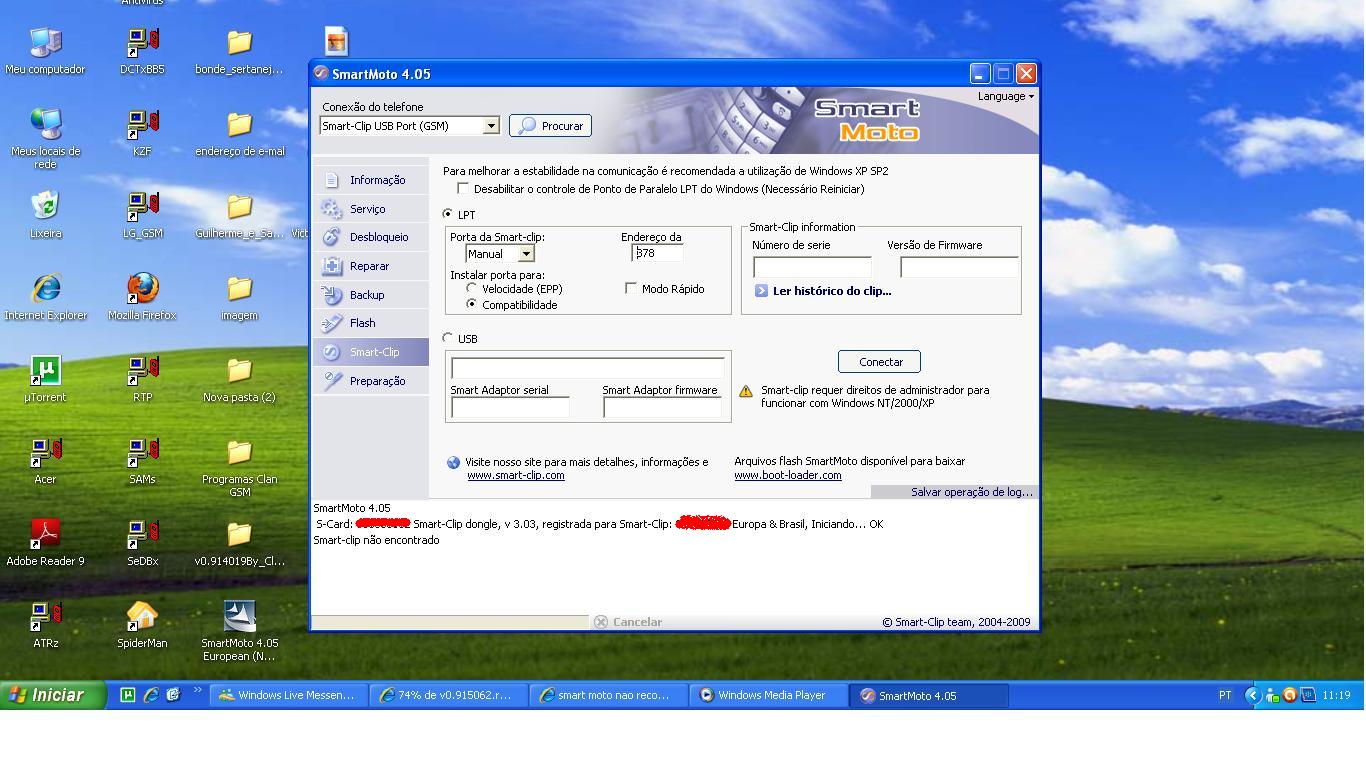Enable Desabilitar controle de Ponto Paralelo LPT checkbox
The image size is (1366, 768).
pyautogui.click(x=463, y=188)
